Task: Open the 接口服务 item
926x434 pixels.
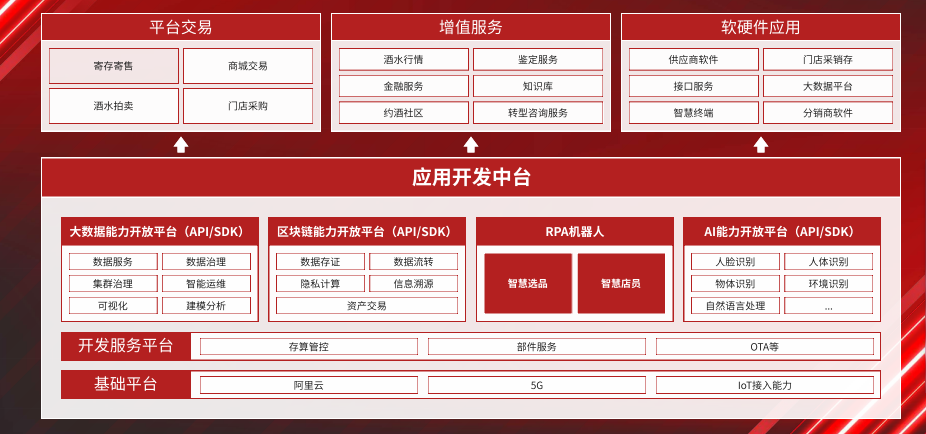Action: 694,86
